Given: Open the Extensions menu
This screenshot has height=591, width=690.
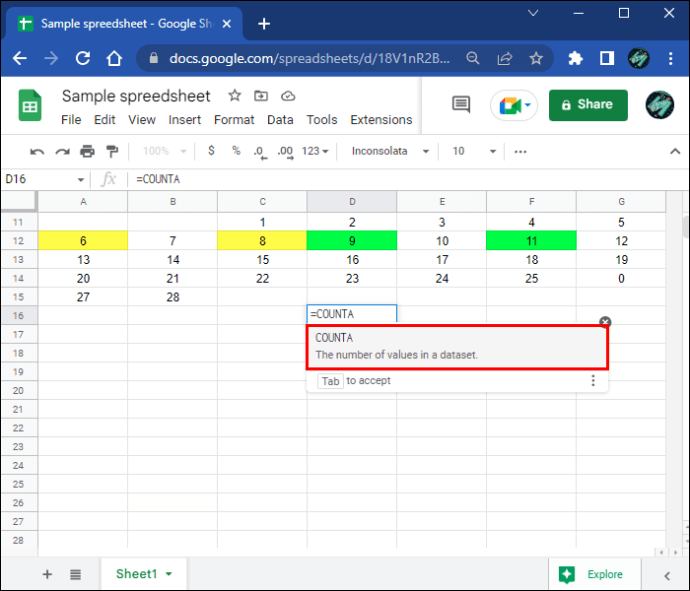Looking at the screenshot, I should pyautogui.click(x=381, y=120).
